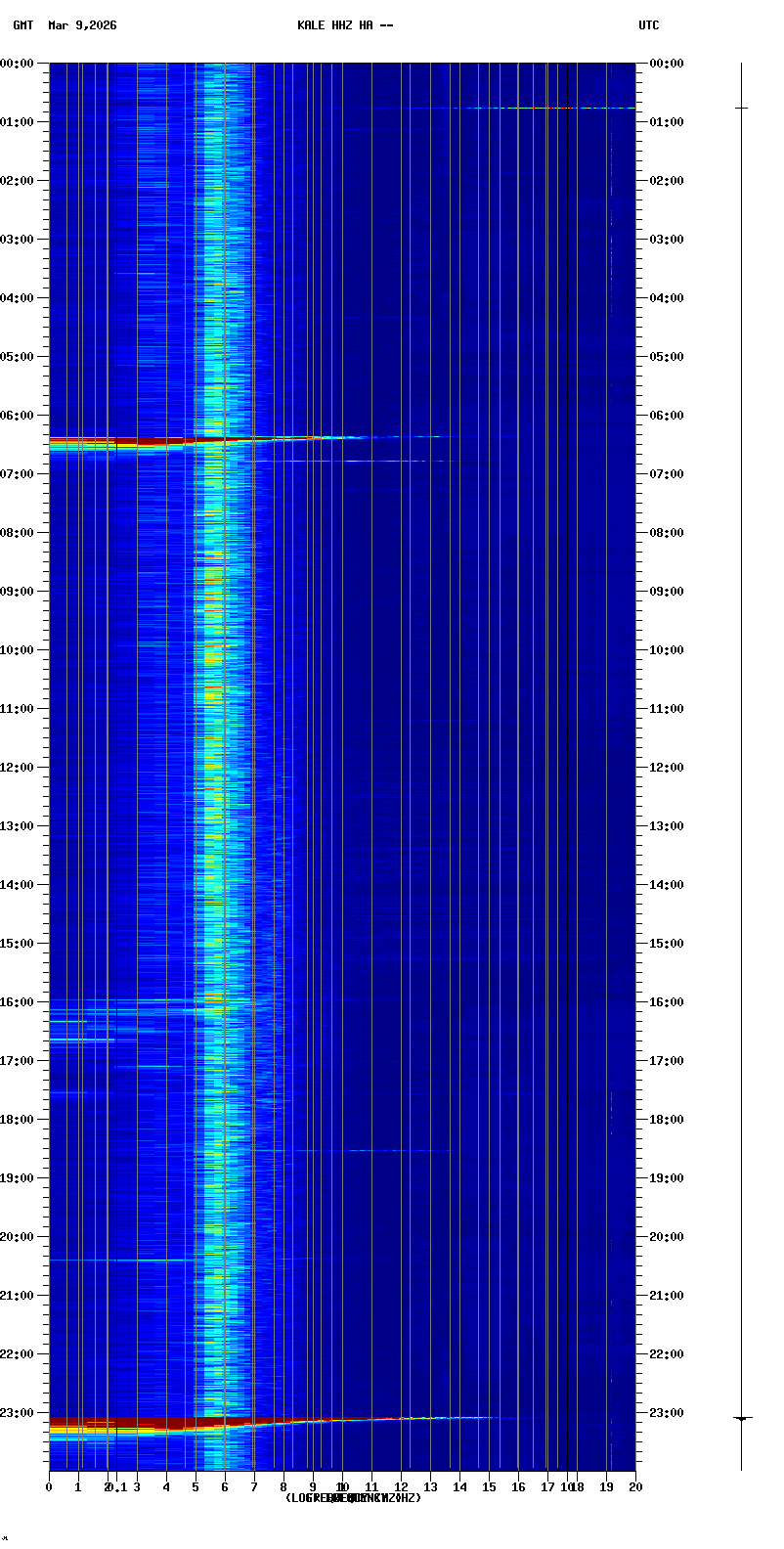Select the date text Mar 9,2026
Screen dimensions: 784x1549
(82, 25)
